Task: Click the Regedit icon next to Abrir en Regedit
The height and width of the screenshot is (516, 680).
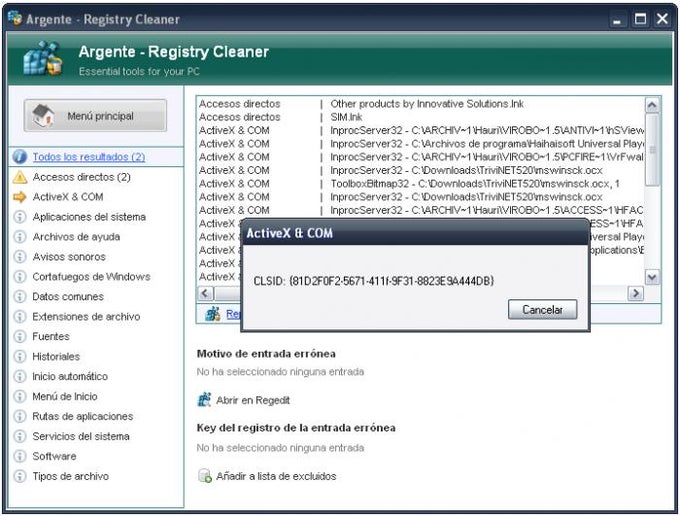Action: coord(204,399)
